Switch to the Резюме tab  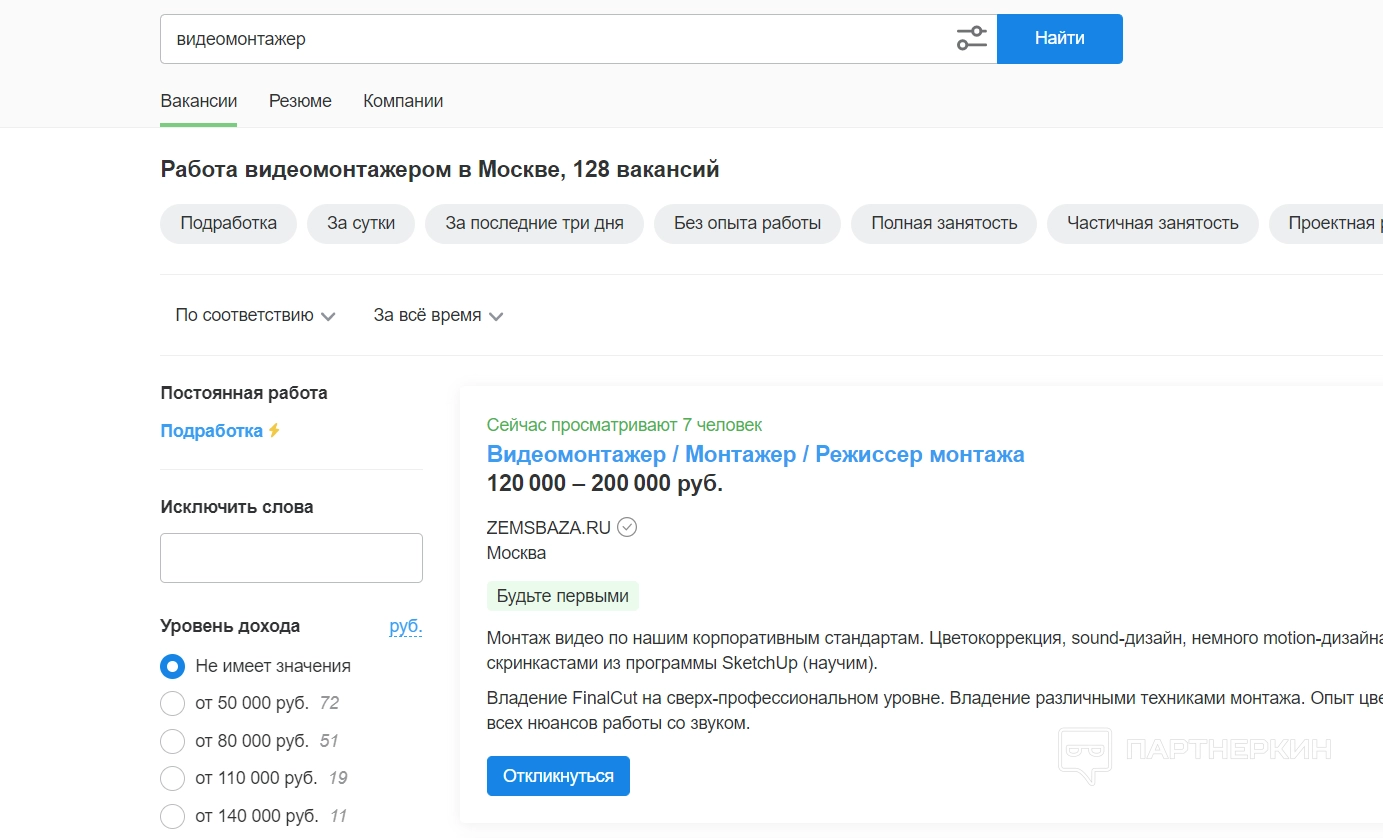pyautogui.click(x=300, y=101)
